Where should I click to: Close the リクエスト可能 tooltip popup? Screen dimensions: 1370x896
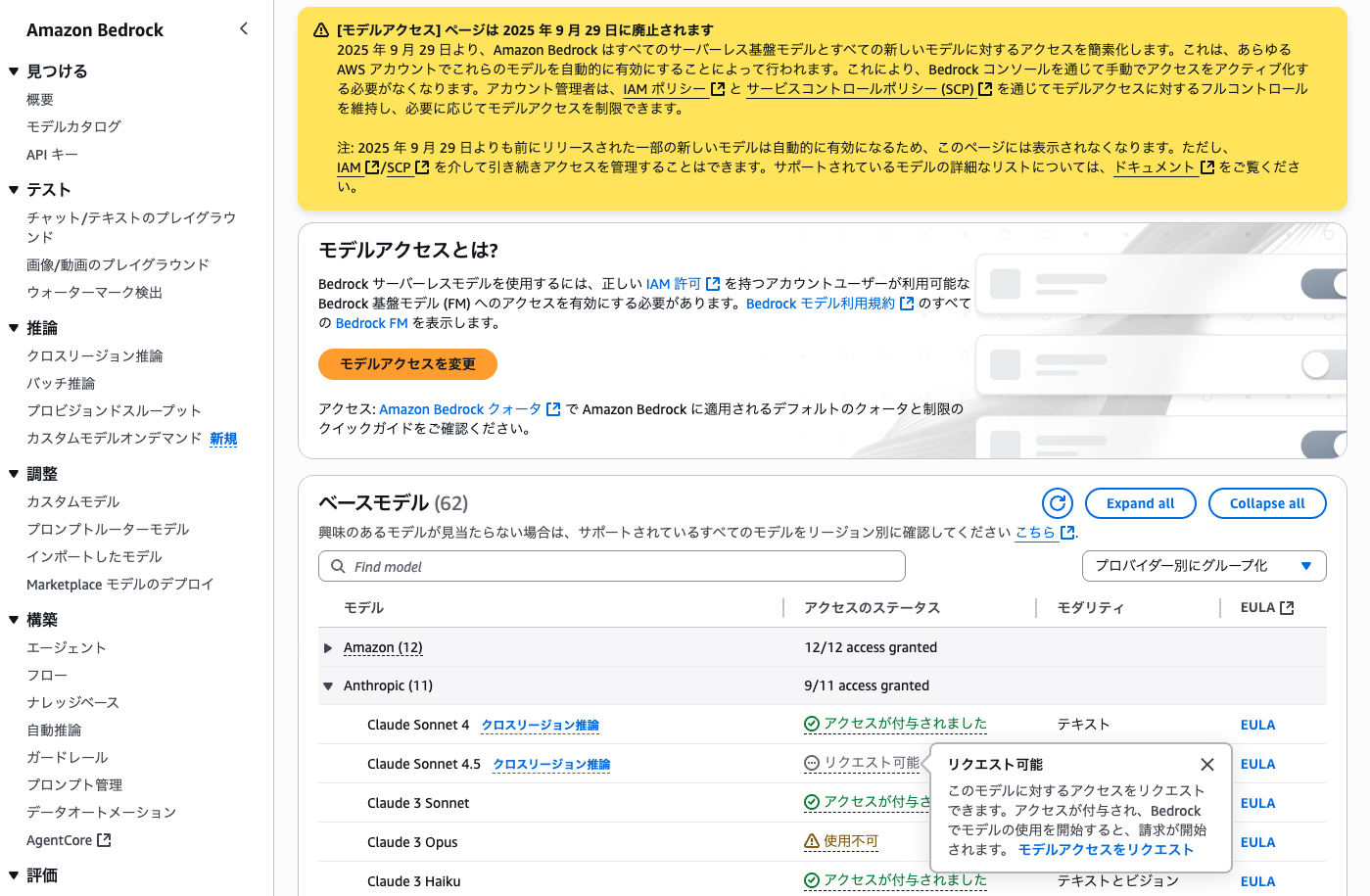pyautogui.click(x=1207, y=764)
